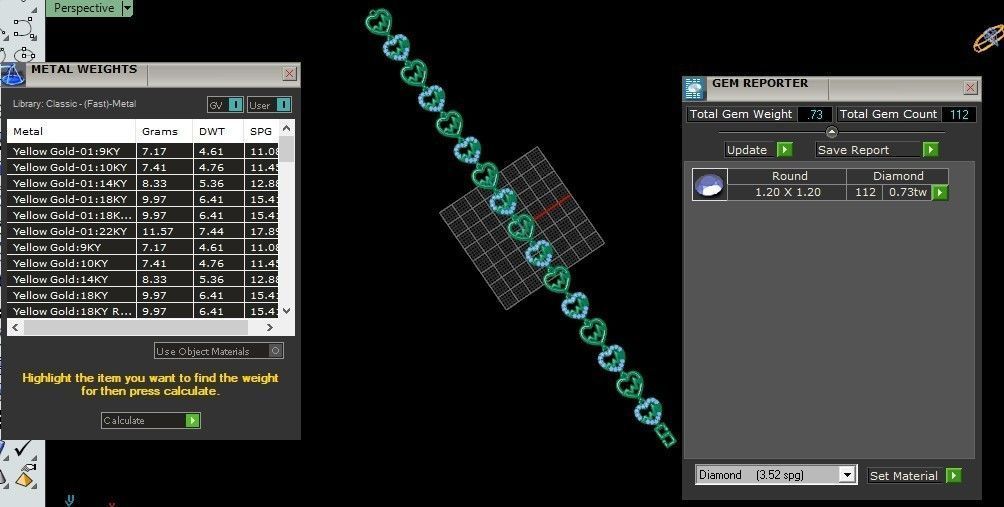Select the Yellow Gold-01:14KY row
The width and height of the screenshot is (1004, 507).
143,183
